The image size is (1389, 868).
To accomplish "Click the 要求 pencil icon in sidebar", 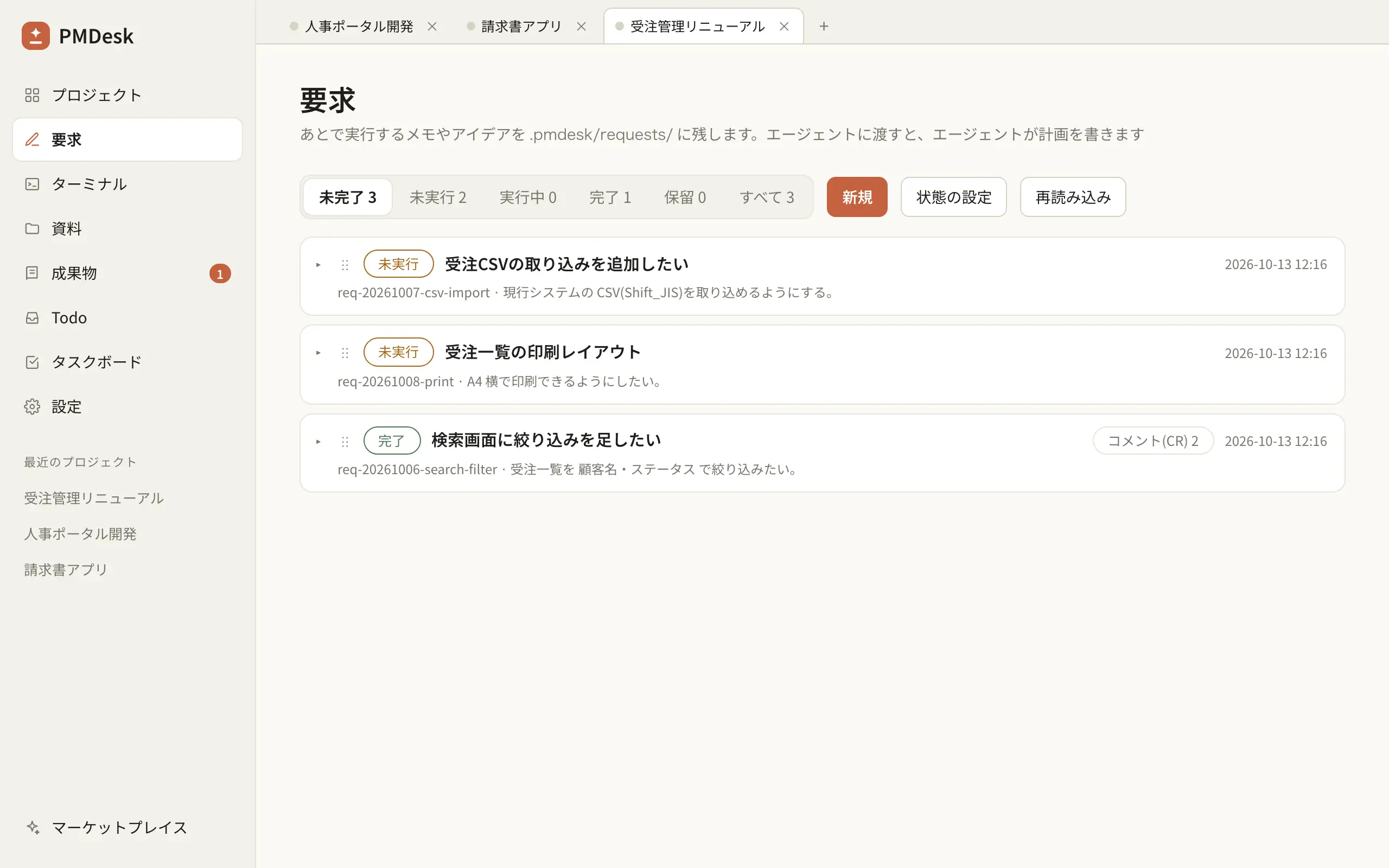I will click(32, 139).
